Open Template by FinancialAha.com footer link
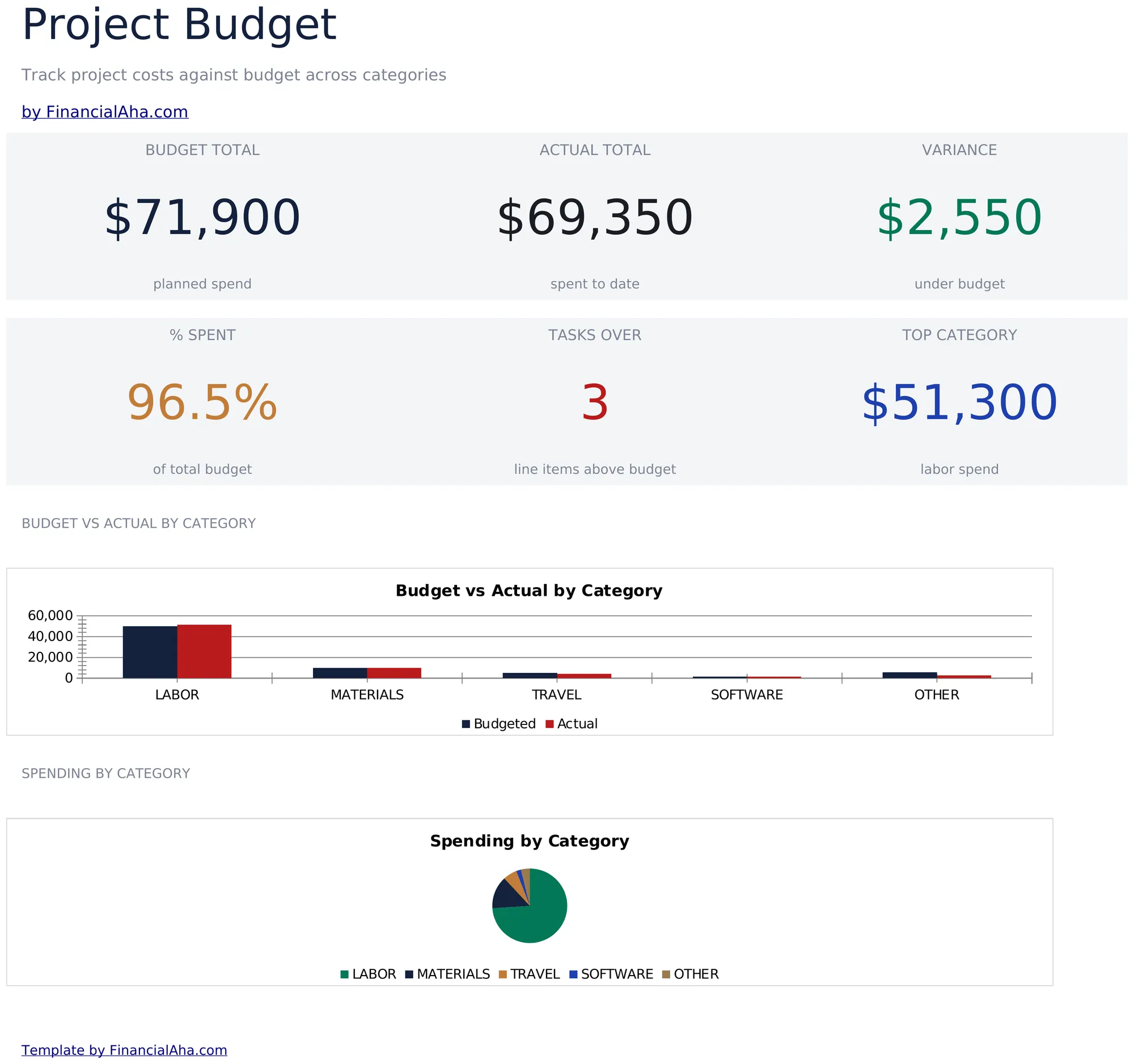The width and height of the screenshot is (1134, 1064). (x=124, y=1050)
